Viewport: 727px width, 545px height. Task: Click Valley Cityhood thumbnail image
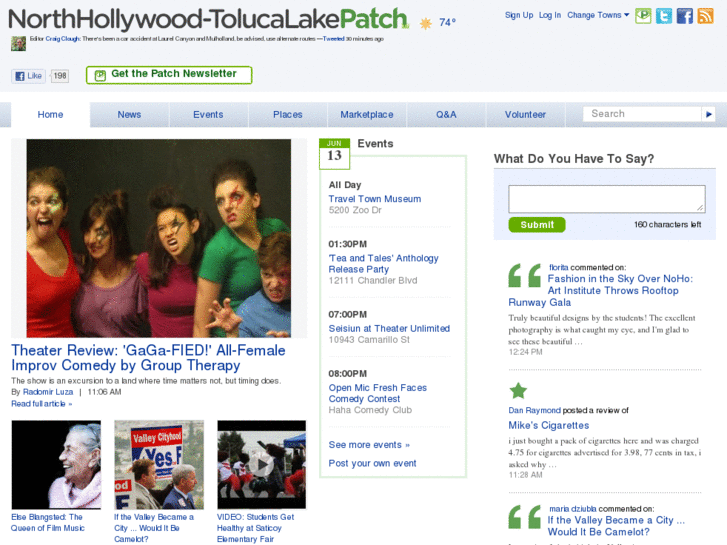[159, 464]
